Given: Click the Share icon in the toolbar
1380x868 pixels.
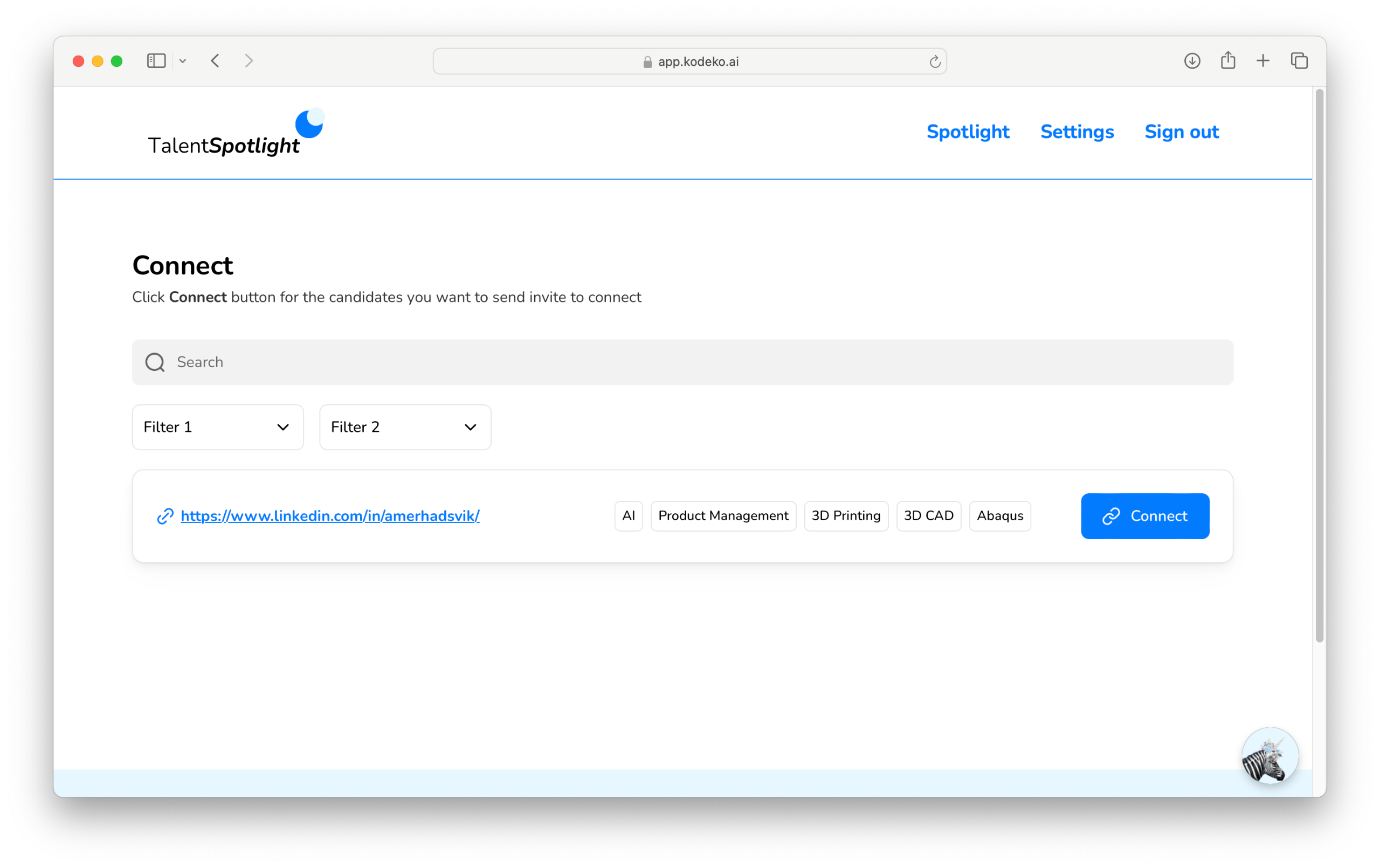Looking at the screenshot, I should [1227, 61].
